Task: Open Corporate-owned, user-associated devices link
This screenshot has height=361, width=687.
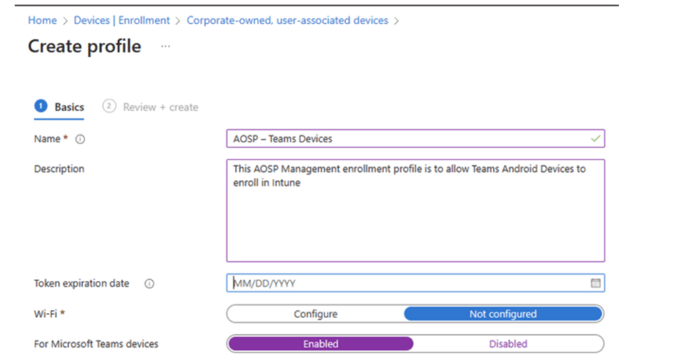Action: pyautogui.click(x=287, y=21)
